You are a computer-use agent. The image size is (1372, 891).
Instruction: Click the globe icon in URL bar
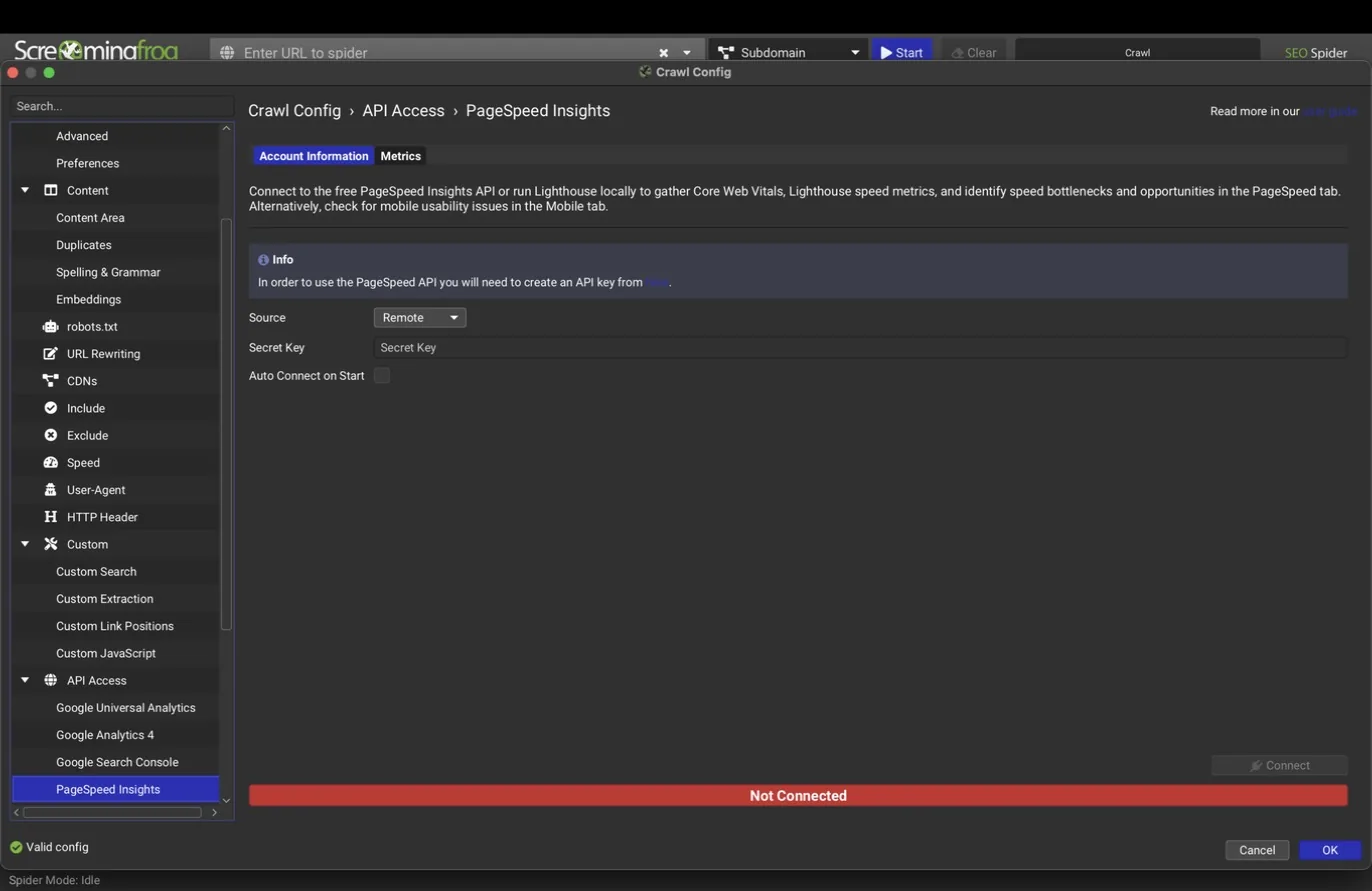click(x=227, y=52)
